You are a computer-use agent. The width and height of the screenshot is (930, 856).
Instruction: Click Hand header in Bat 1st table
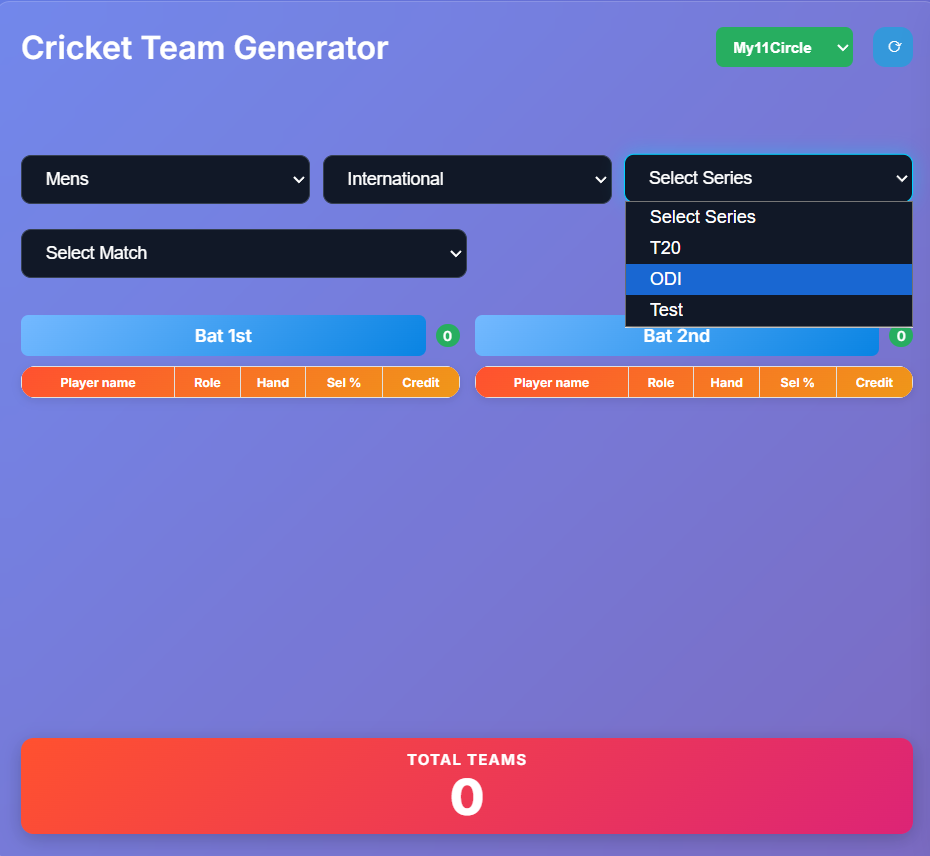[x=273, y=383]
